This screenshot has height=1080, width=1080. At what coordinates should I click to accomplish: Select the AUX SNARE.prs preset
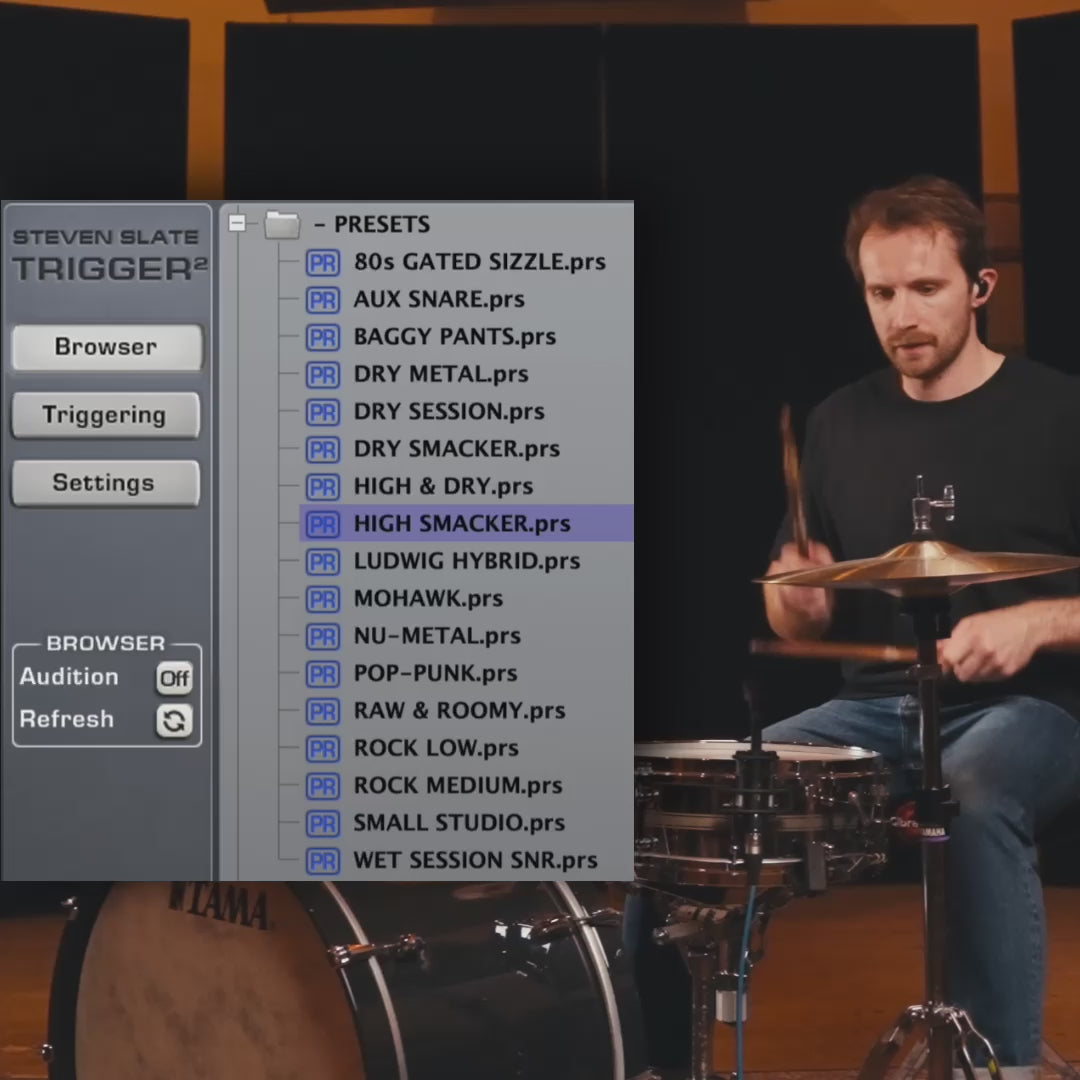[437, 299]
